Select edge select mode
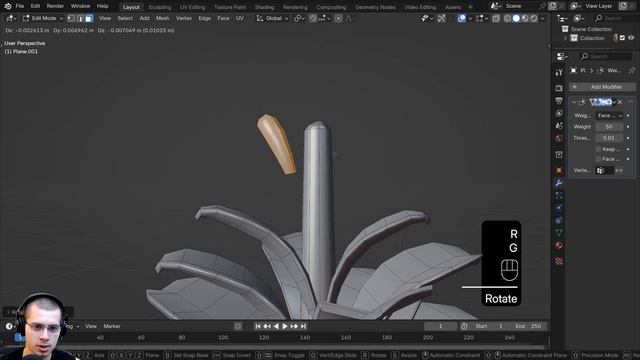The width and height of the screenshot is (640, 360). pos(80,18)
